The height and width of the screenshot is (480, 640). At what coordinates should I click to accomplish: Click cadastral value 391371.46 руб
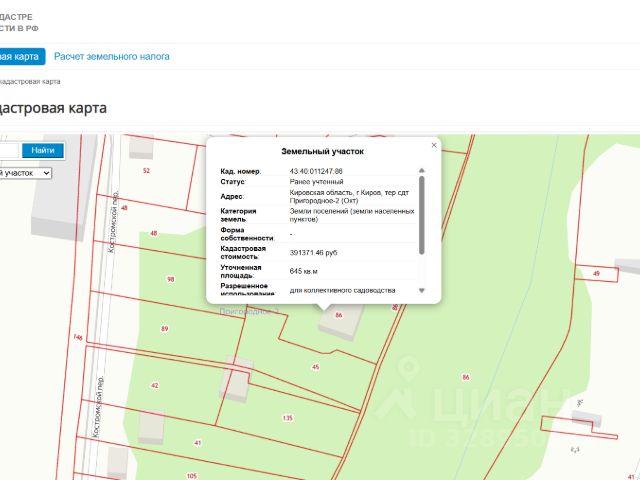313,253
